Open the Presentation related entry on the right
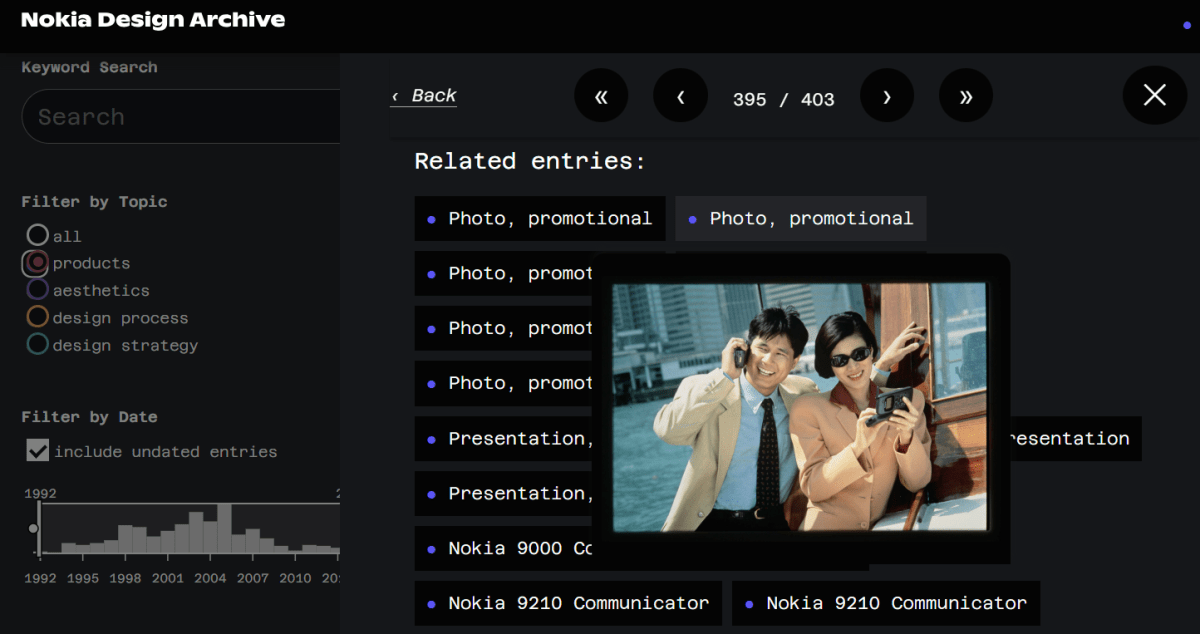1200x634 pixels. 1073,438
